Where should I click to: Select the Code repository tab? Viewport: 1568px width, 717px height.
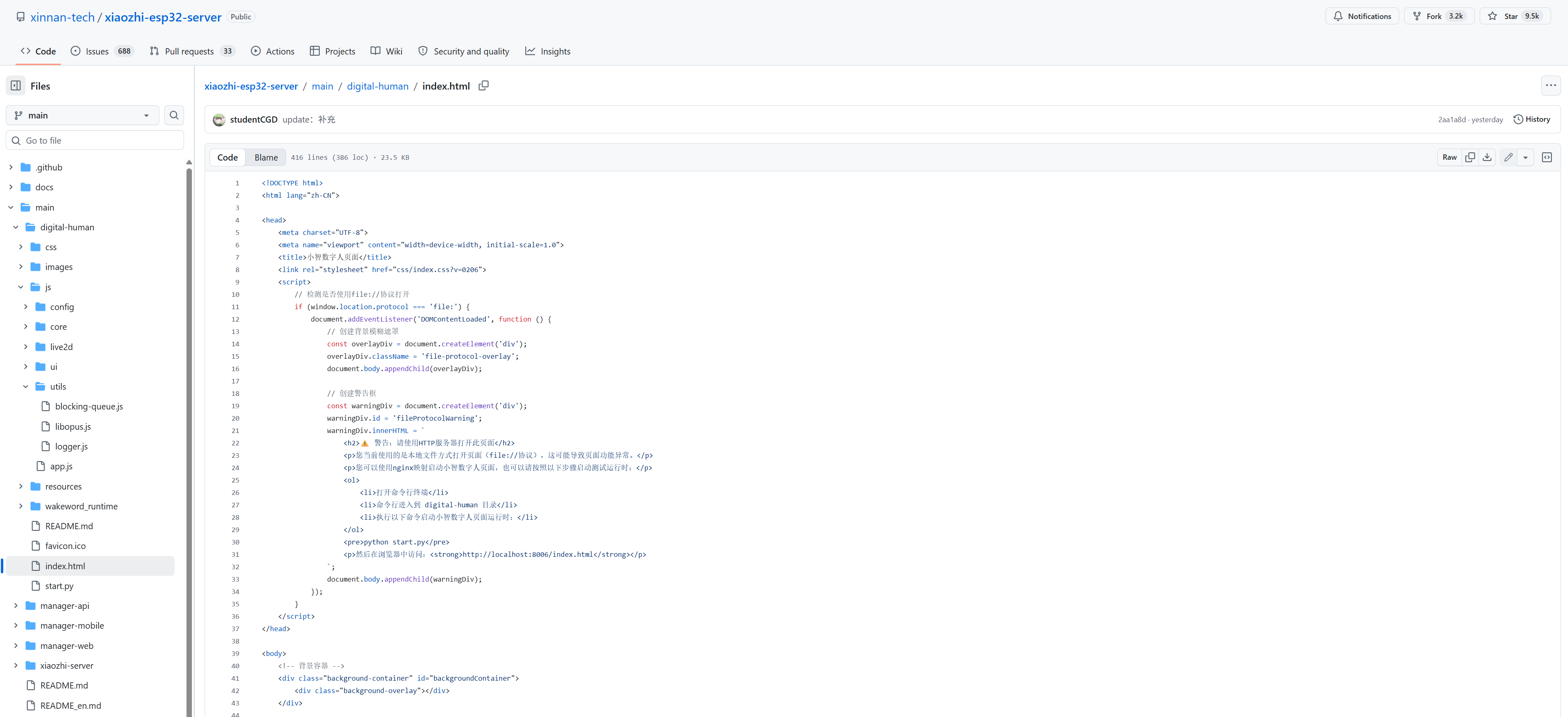[38, 51]
